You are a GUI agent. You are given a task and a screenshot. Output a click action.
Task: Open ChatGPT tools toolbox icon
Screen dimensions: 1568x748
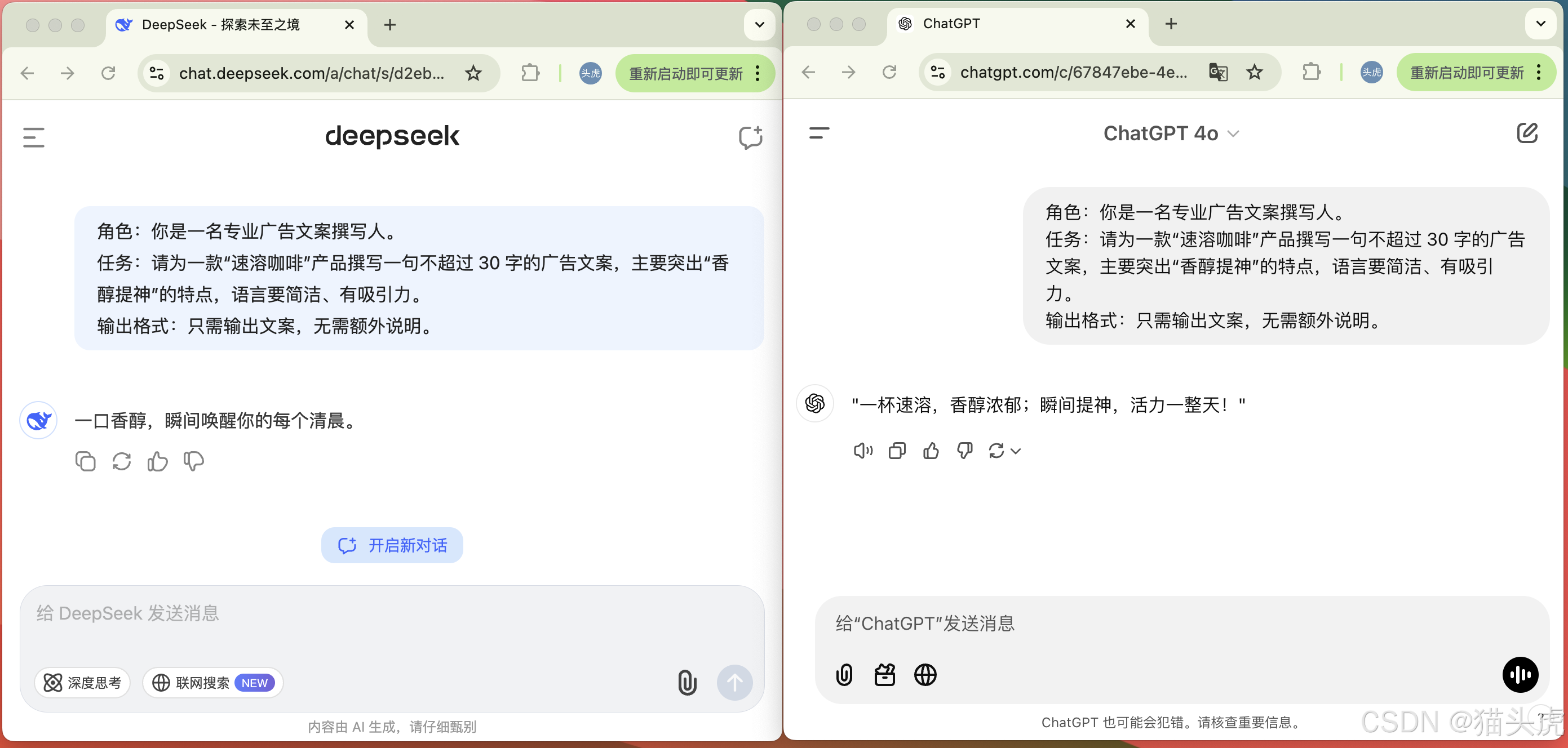(x=884, y=674)
